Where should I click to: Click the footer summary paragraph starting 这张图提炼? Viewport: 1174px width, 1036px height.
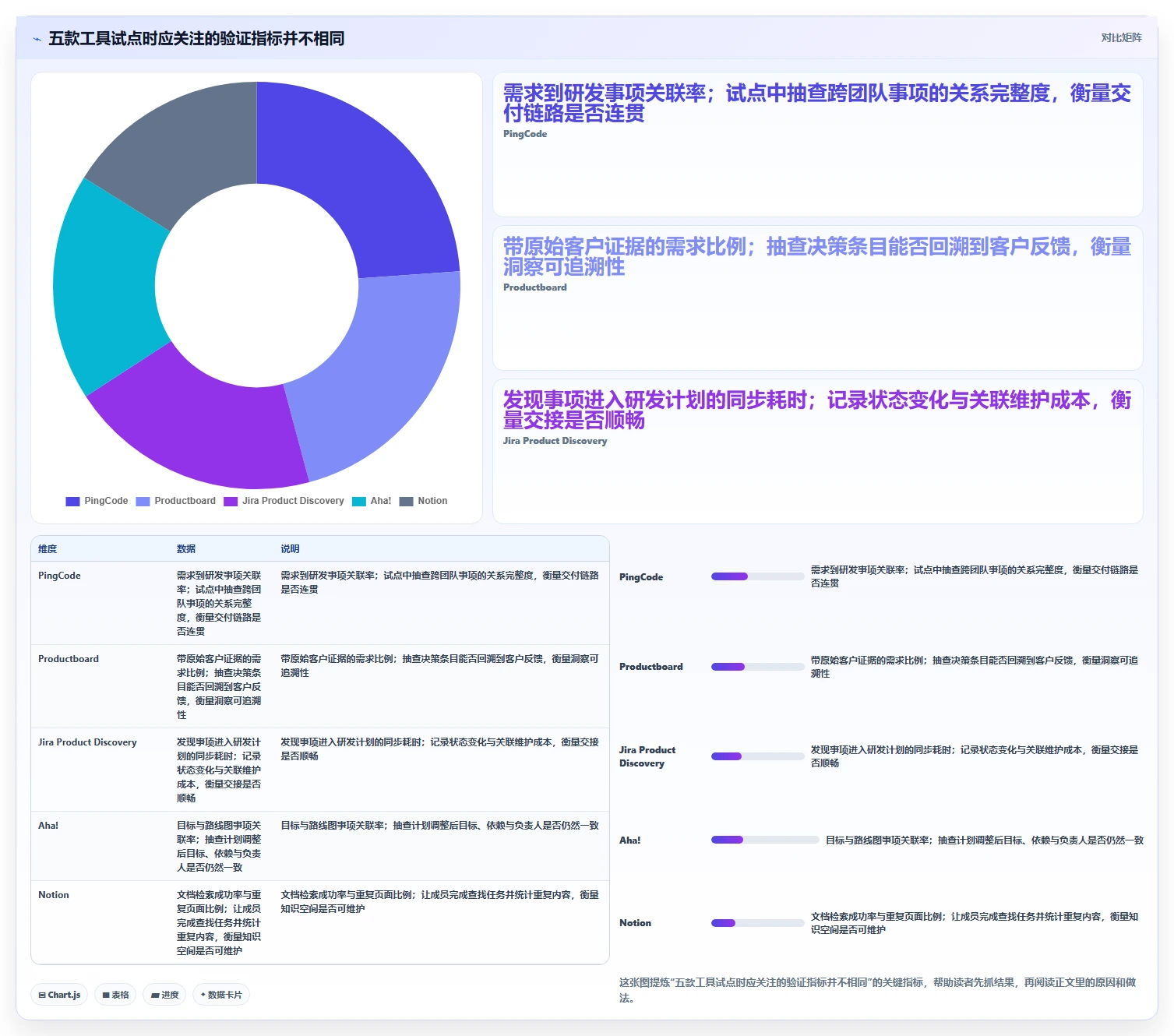pyautogui.click(x=878, y=990)
